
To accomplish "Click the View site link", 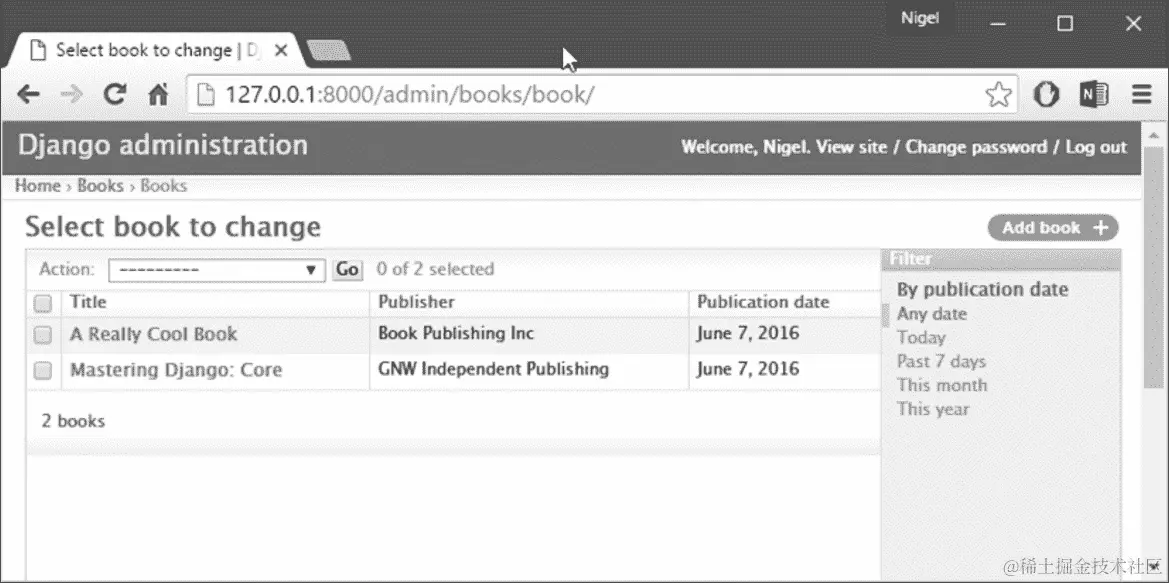I will [851, 147].
